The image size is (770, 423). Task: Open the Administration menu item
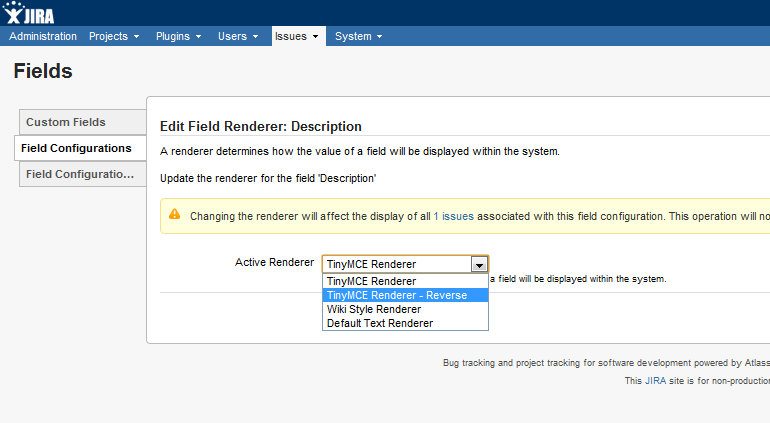[43, 36]
